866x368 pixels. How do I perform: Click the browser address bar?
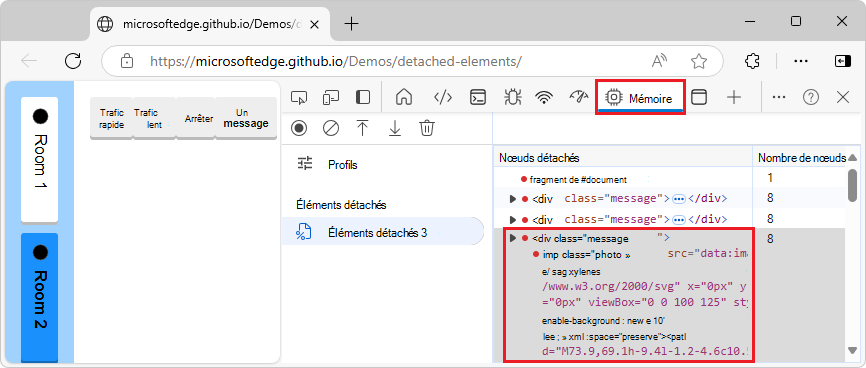412,61
